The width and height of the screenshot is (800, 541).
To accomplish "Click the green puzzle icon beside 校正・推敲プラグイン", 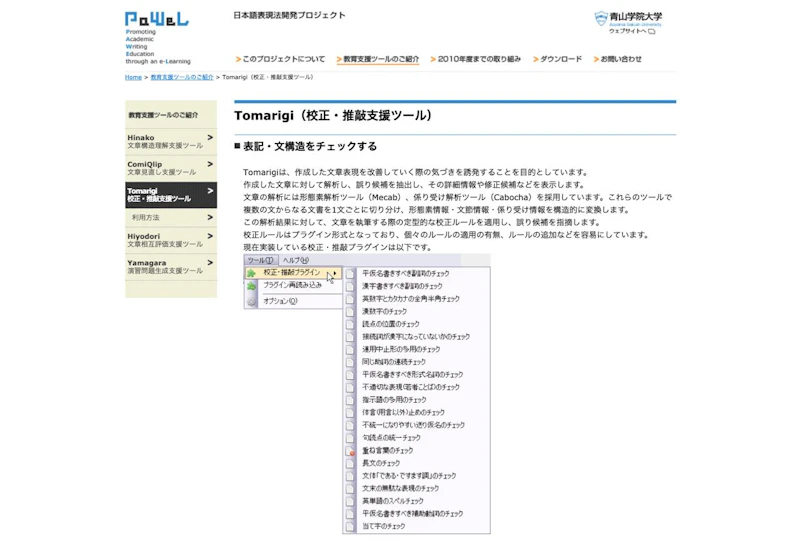I will tap(251, 273).
